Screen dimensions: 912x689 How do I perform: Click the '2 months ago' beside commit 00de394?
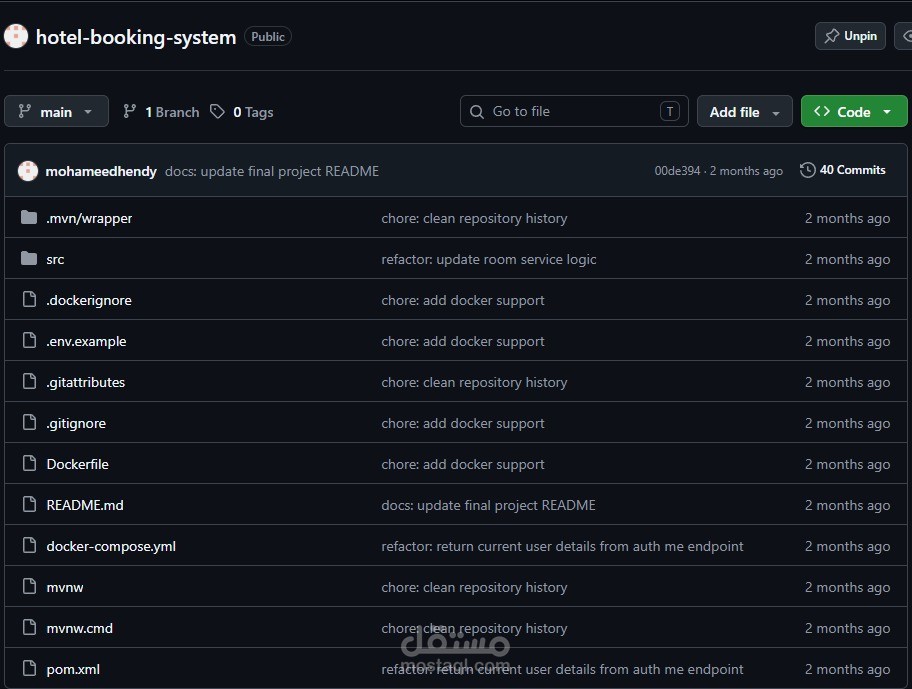(746, 170)
